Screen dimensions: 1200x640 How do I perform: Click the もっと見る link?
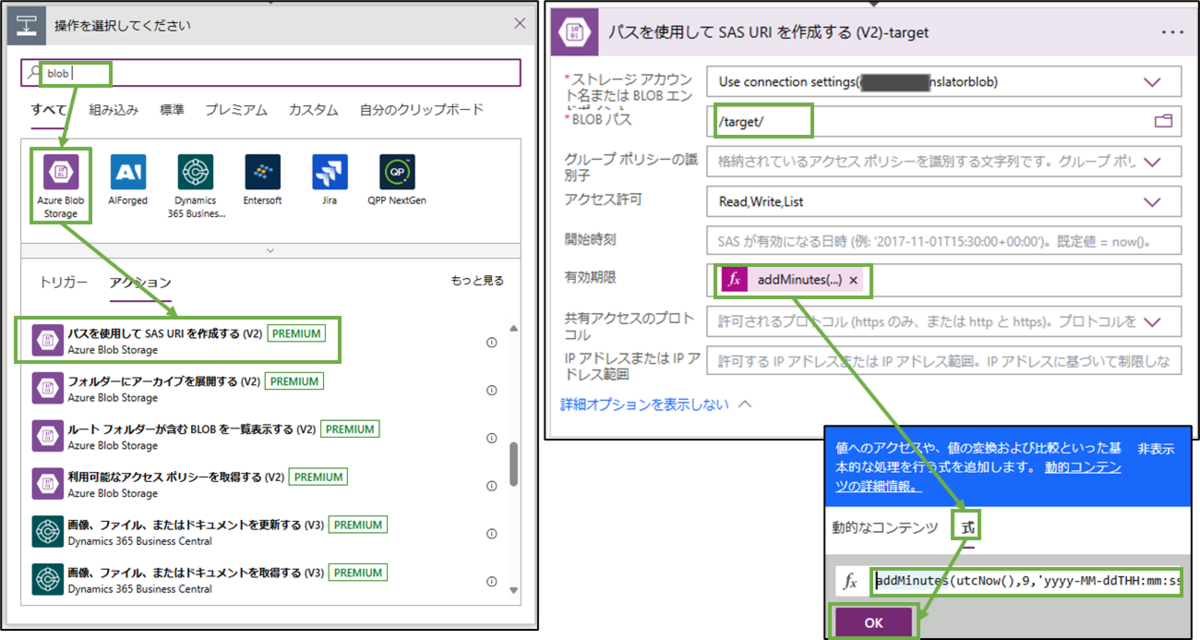tap(478, 281)
